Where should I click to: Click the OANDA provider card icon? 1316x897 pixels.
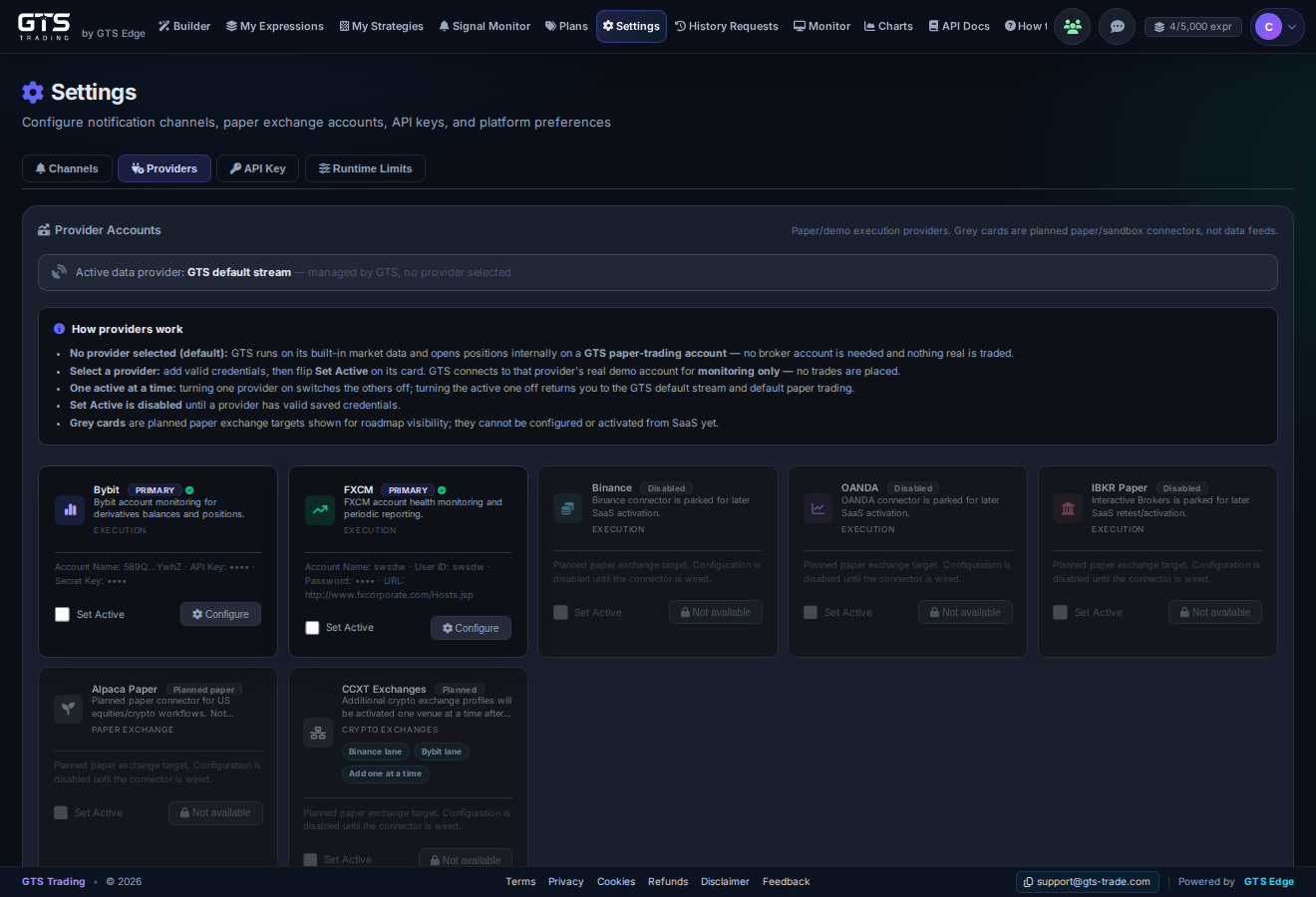pos(818,507)
